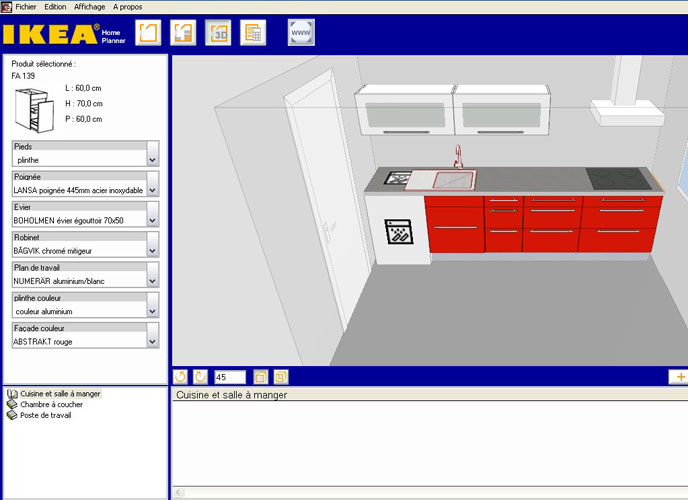This screenshot has height=500, width=688.
Task: Click the app icon in the menu bar
Action: pyautogui.click(x=6, y=7)
